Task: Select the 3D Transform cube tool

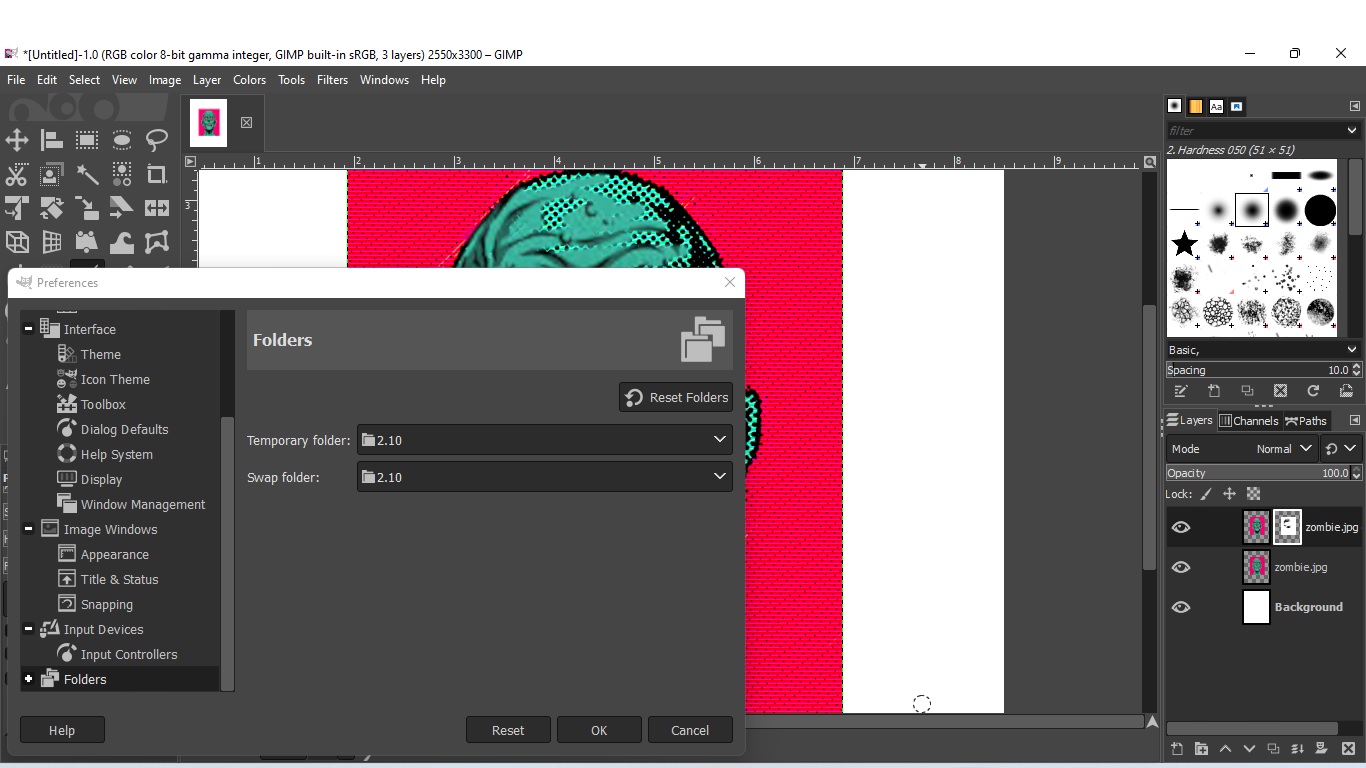Action: point(17,242)
